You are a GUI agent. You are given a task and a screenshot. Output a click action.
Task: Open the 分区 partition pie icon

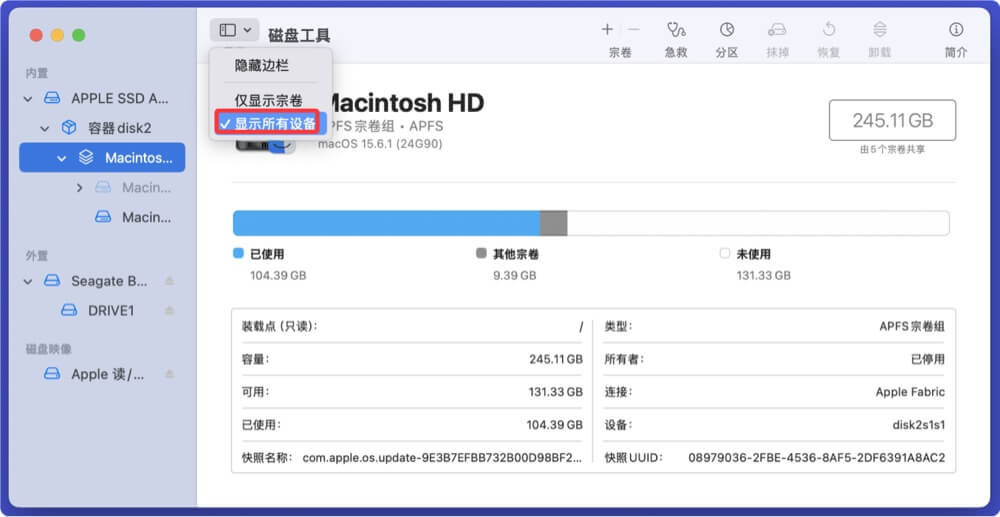726,29
